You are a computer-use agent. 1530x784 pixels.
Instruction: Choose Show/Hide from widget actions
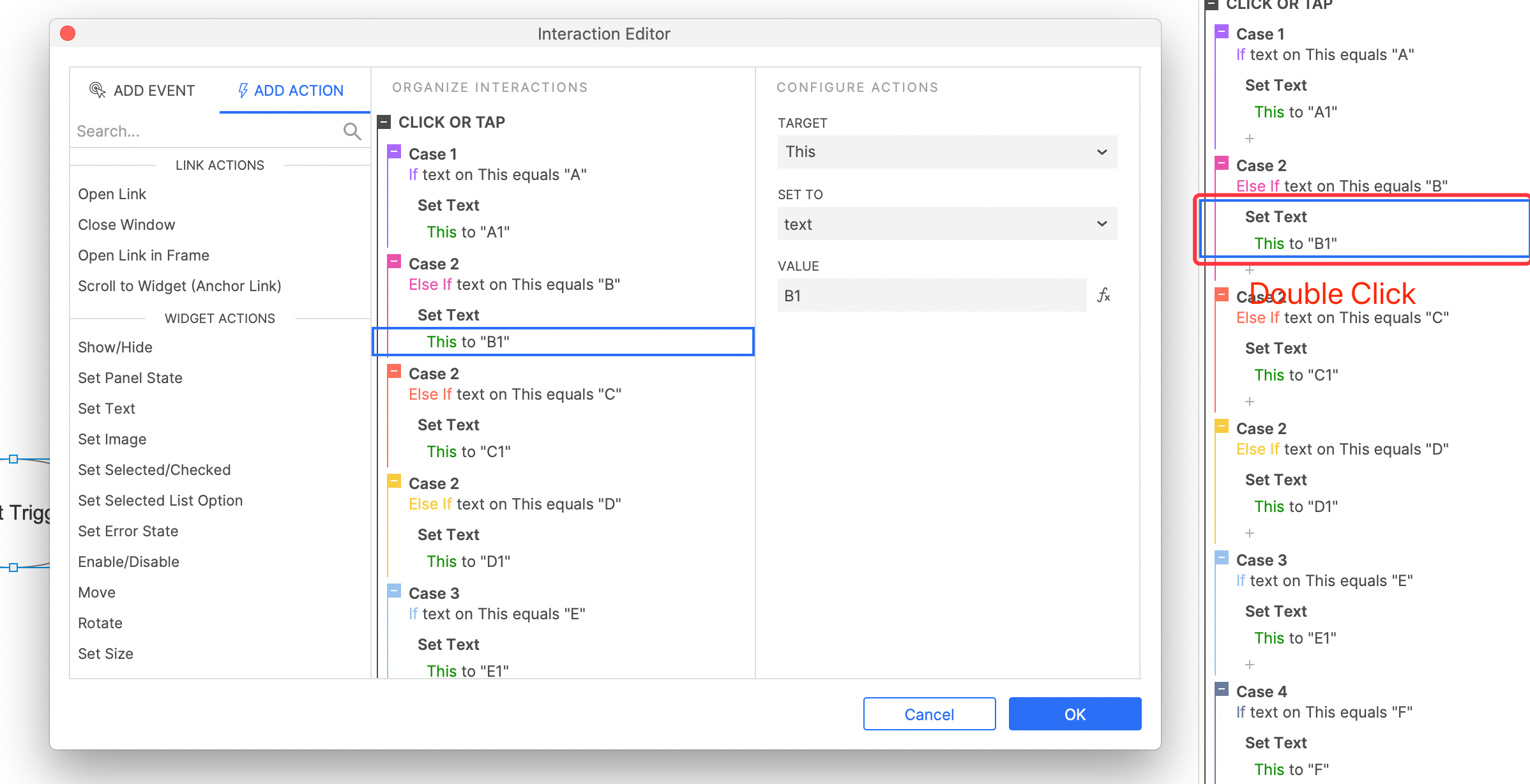[115, 347]
